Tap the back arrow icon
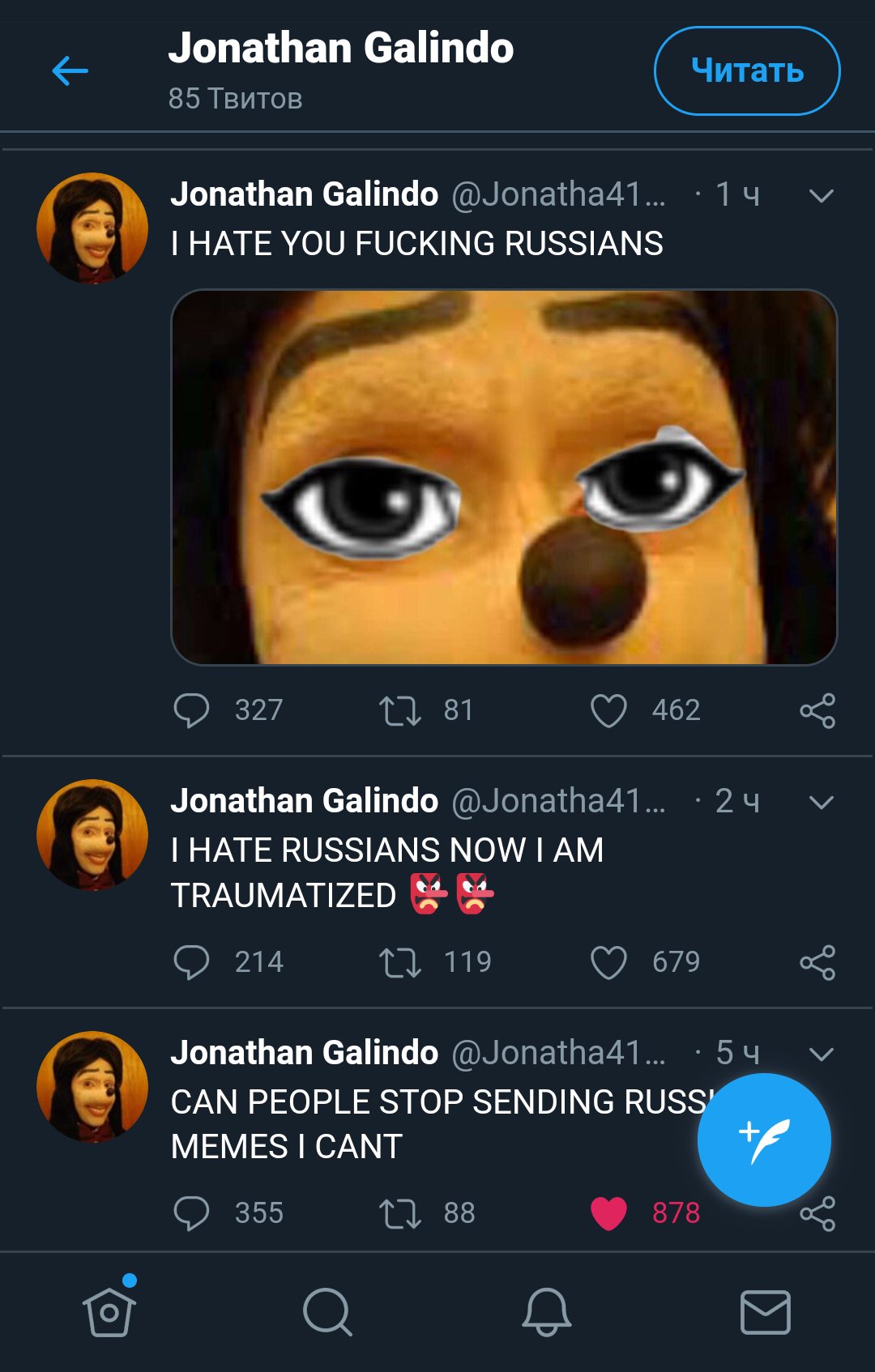The width and height of the screenshot is (875, 1372). coord(70,71)
